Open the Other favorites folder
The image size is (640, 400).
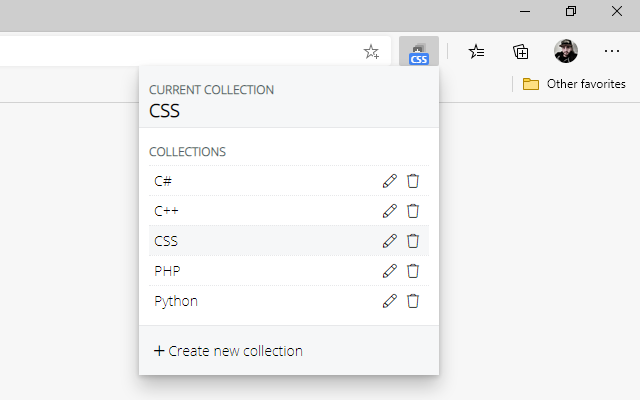(x=574, y=84)
